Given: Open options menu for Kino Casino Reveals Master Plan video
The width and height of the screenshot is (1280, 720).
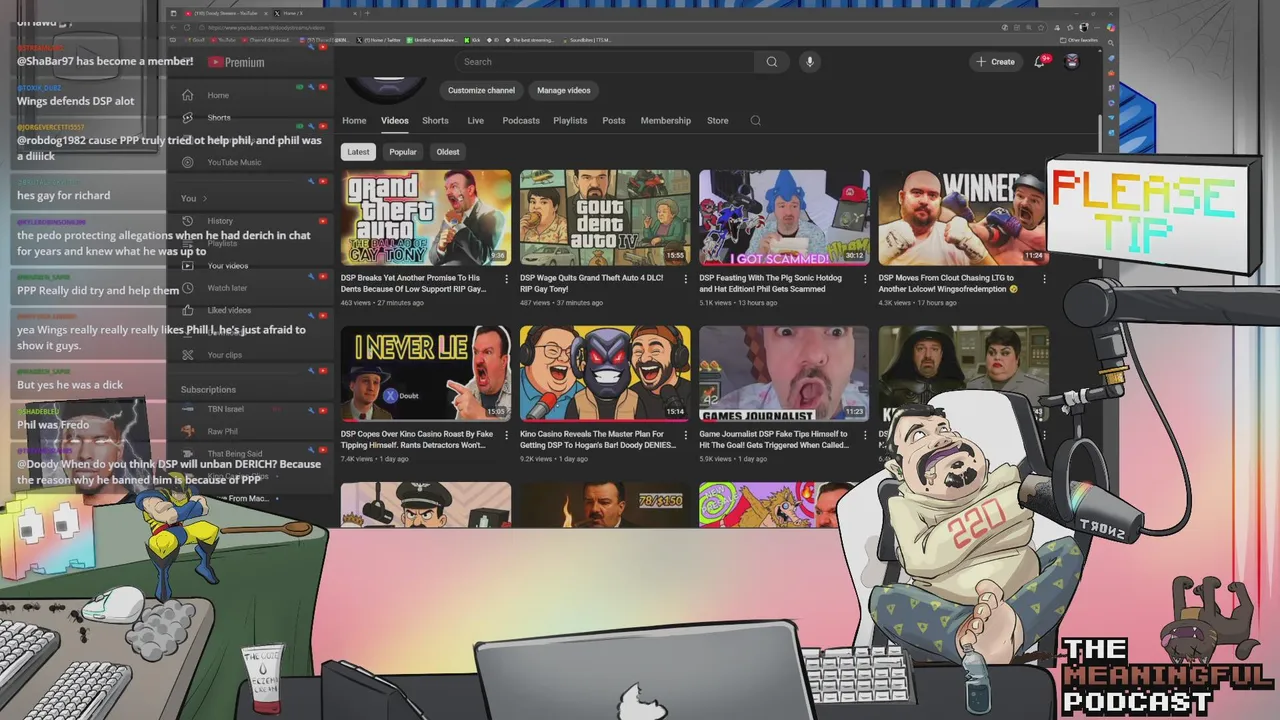Looking at the screenshot, I should 686,435.
